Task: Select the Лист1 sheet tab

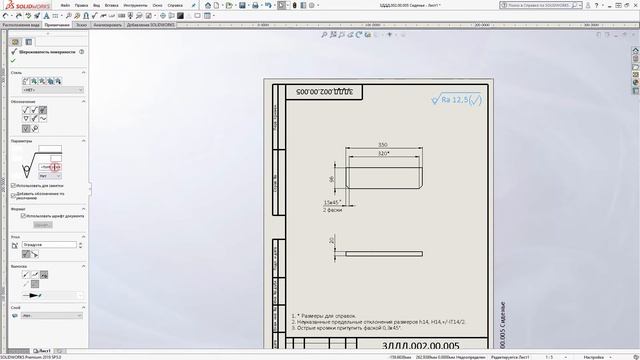Action: pyautogui.click(x=42, y=351)
